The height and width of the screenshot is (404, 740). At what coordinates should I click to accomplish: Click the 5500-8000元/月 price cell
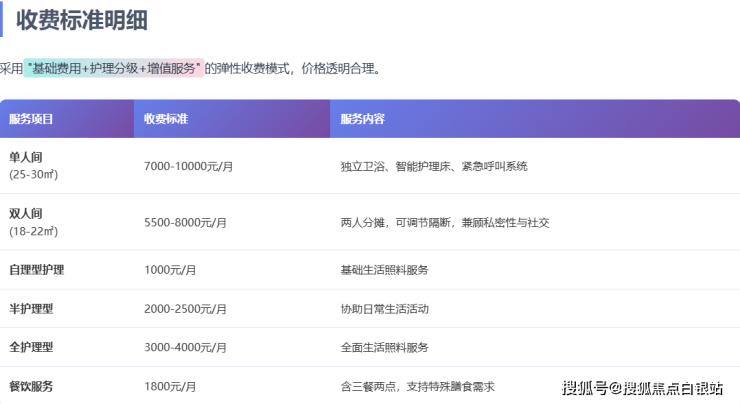point(186,222)
